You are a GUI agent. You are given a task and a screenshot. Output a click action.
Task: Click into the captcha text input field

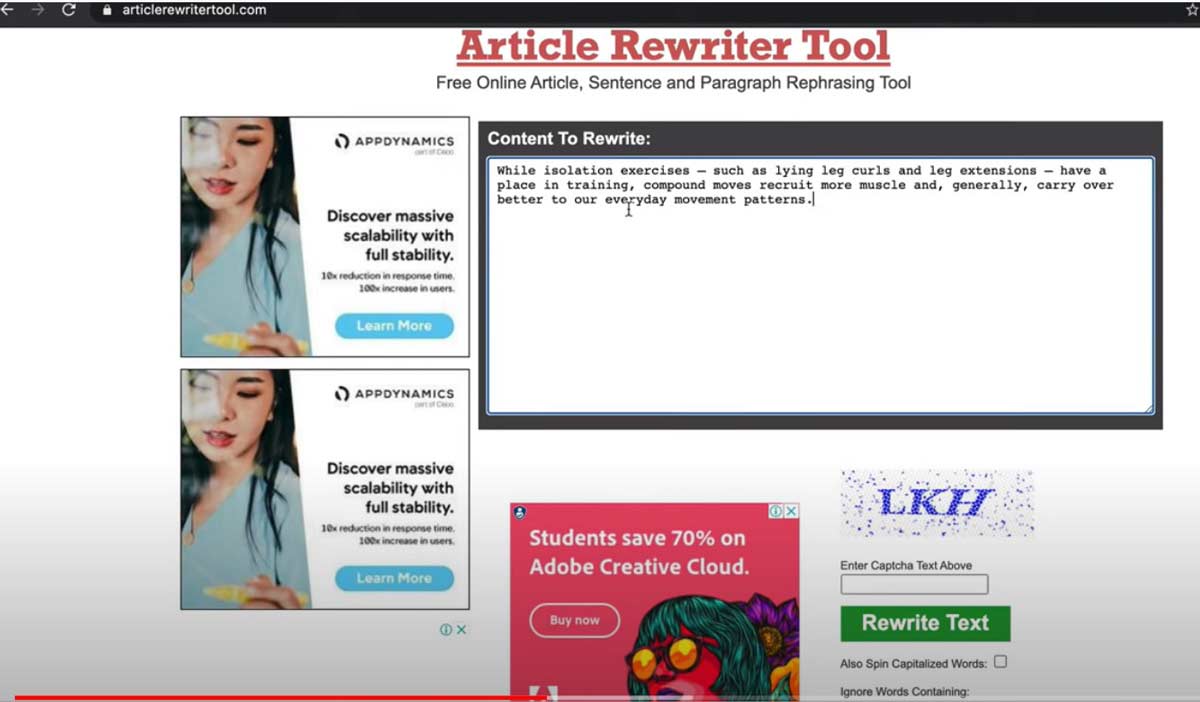[914, 584]
